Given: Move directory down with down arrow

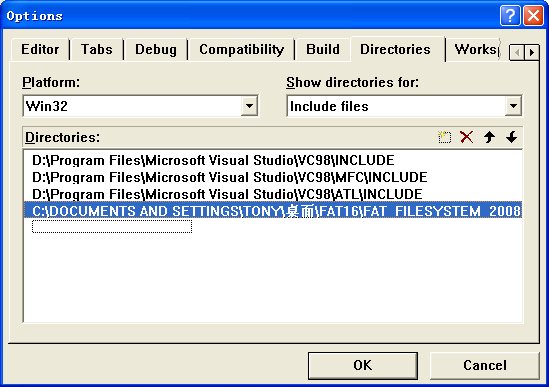Looking at the screenshot, I should tap(512, 137).
